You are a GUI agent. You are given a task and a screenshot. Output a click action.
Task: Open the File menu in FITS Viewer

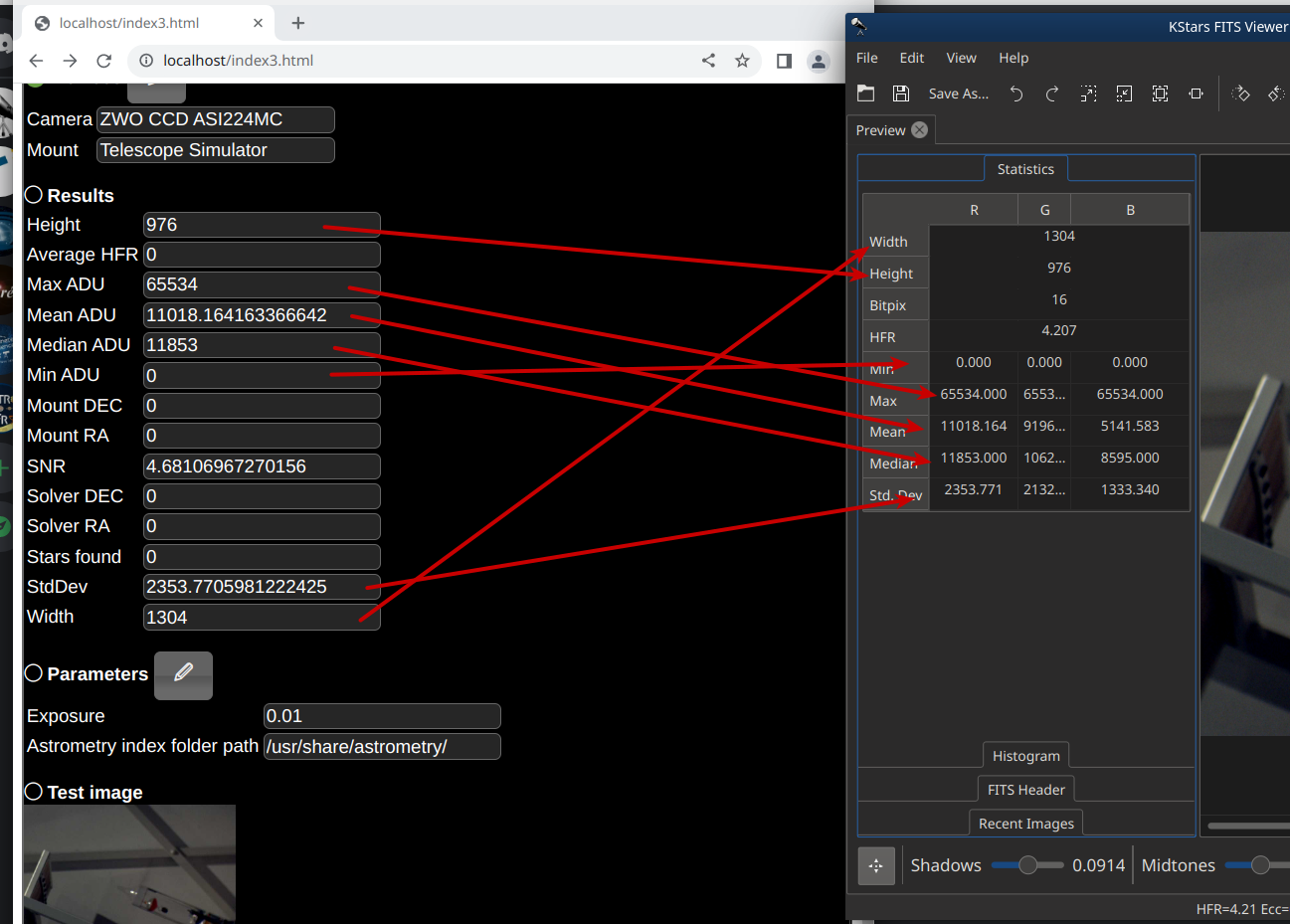[x=867, y=58]
